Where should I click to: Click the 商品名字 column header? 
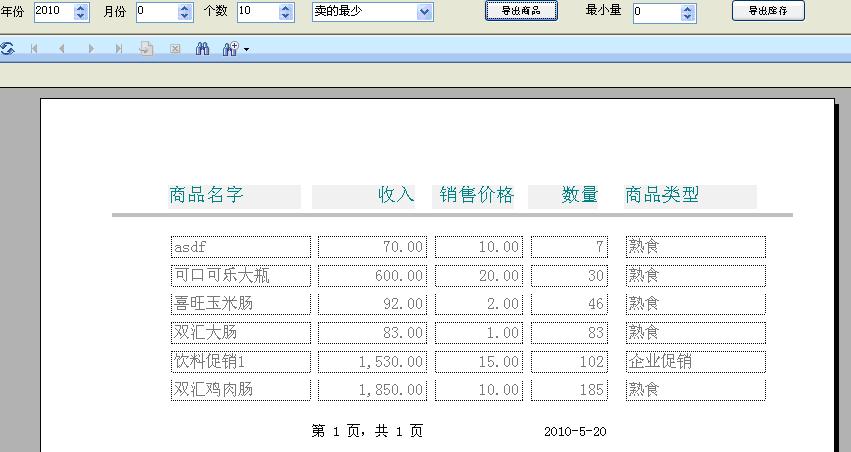click(x=234, y=196)
